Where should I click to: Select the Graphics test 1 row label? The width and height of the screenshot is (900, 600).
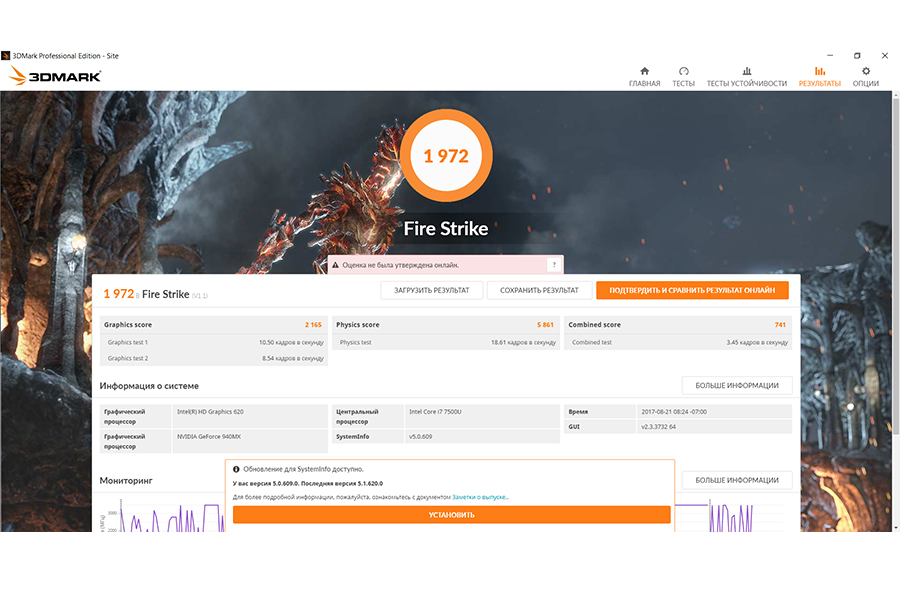click(x=127, y=342)
